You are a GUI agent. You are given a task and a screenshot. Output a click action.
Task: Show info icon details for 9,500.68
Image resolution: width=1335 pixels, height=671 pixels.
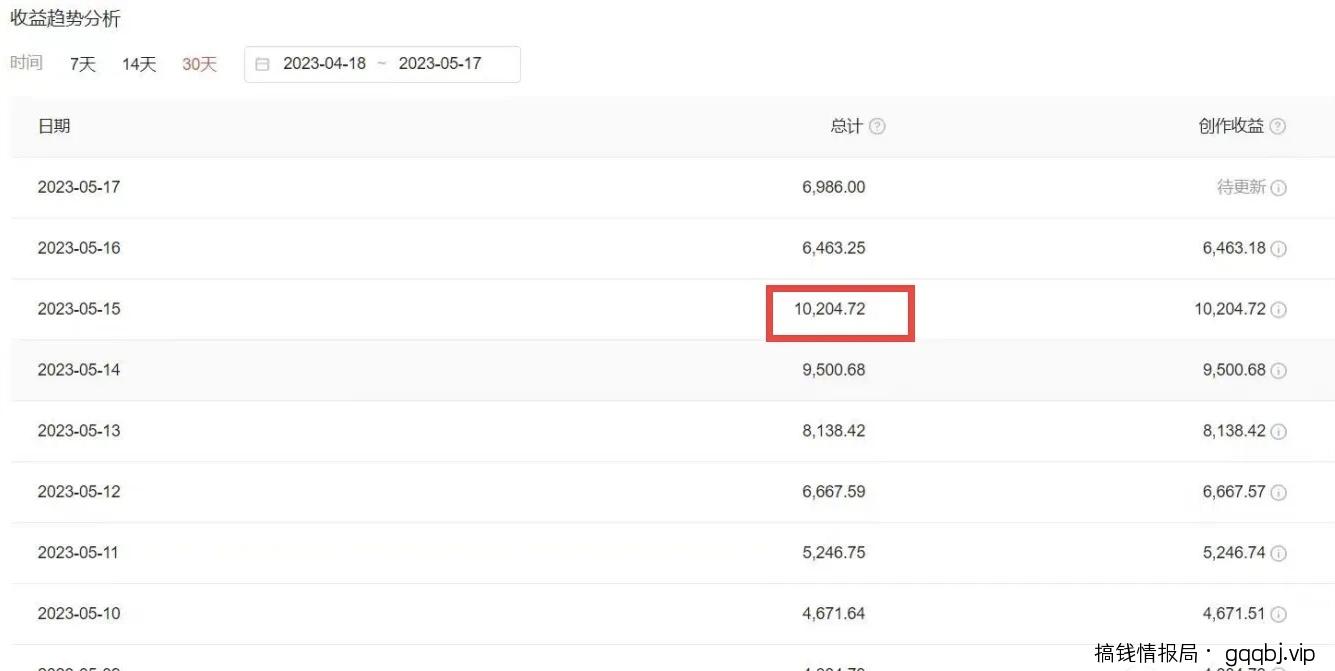[1278, 371]
